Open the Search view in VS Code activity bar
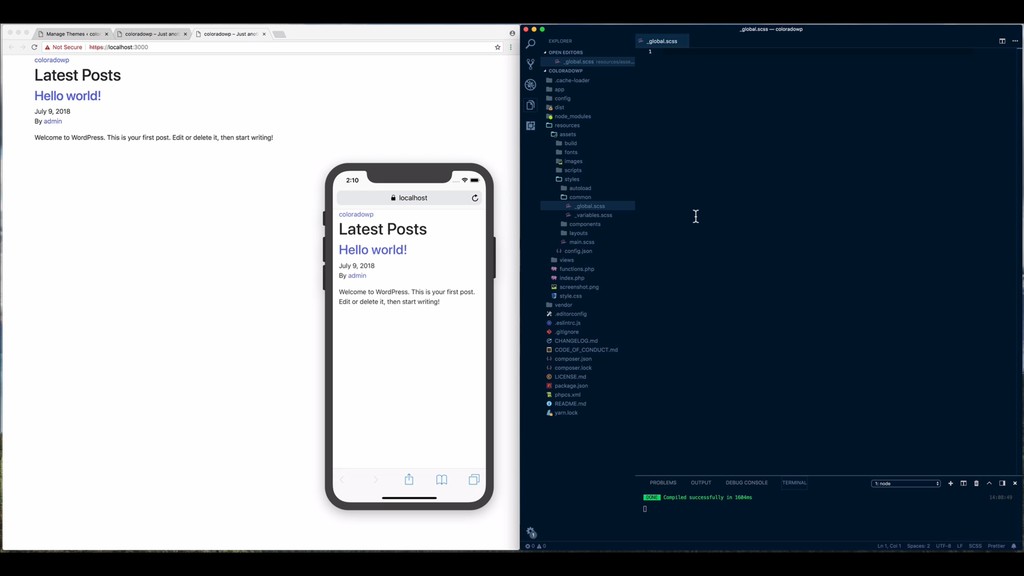The height and width of the screenshot is (576, 1024). (x=530, y=44)
